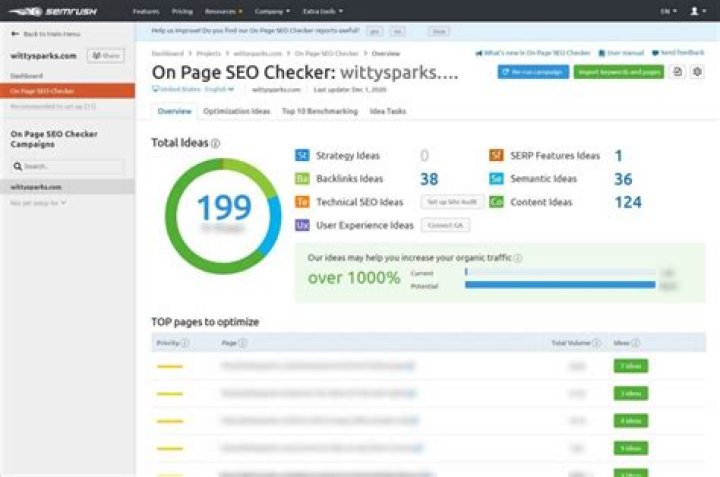Image resolution: width=720 pixels, height=477 pixels.
Task: Click the Send feedback link
Action: pyautogui.click(x=682, y=53)
